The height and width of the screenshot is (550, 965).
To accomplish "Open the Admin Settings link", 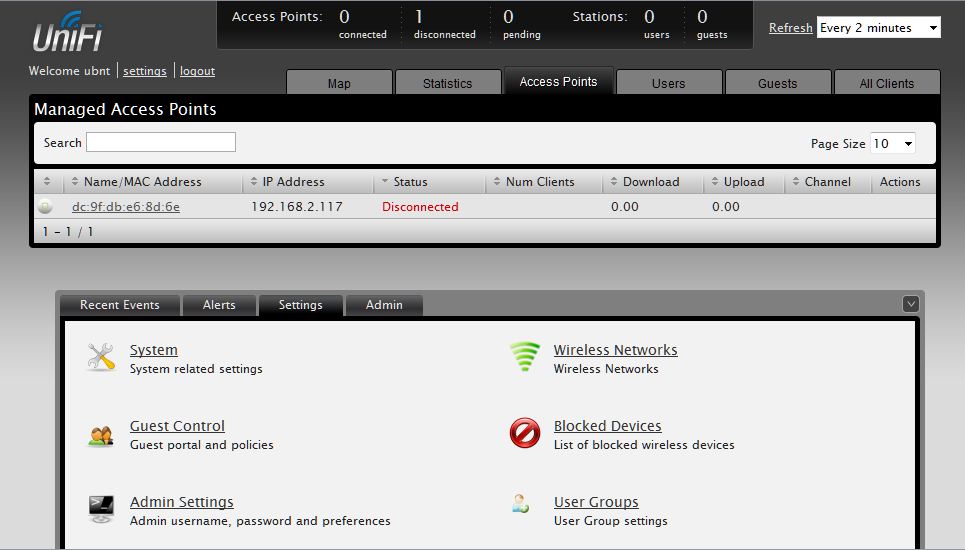I will point(182,502).
